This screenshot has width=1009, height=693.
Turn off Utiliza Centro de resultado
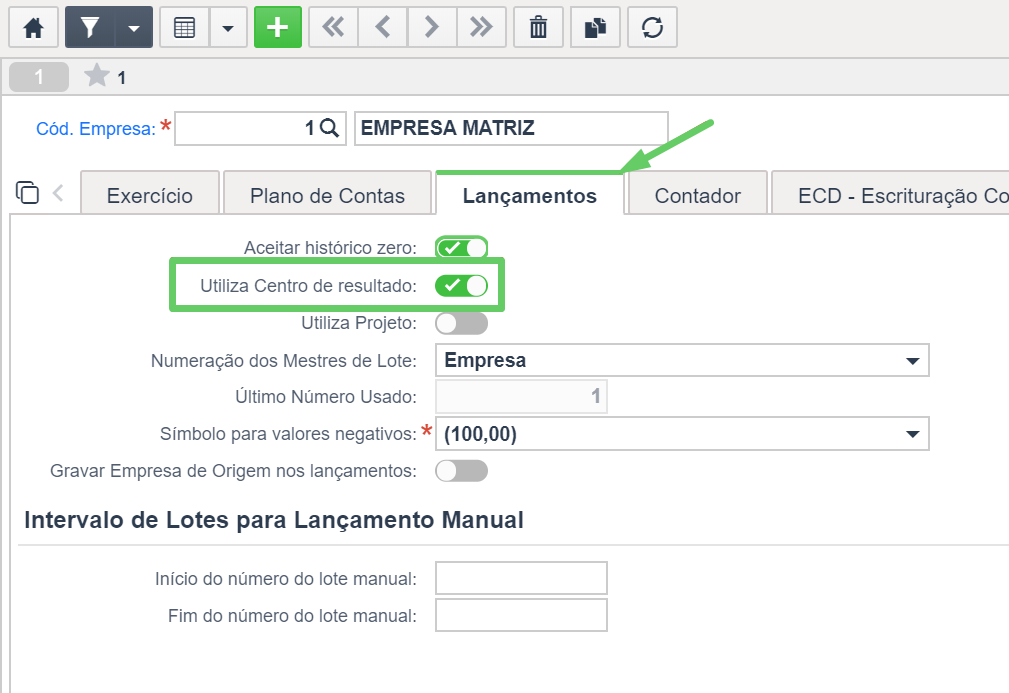[461, 286]
